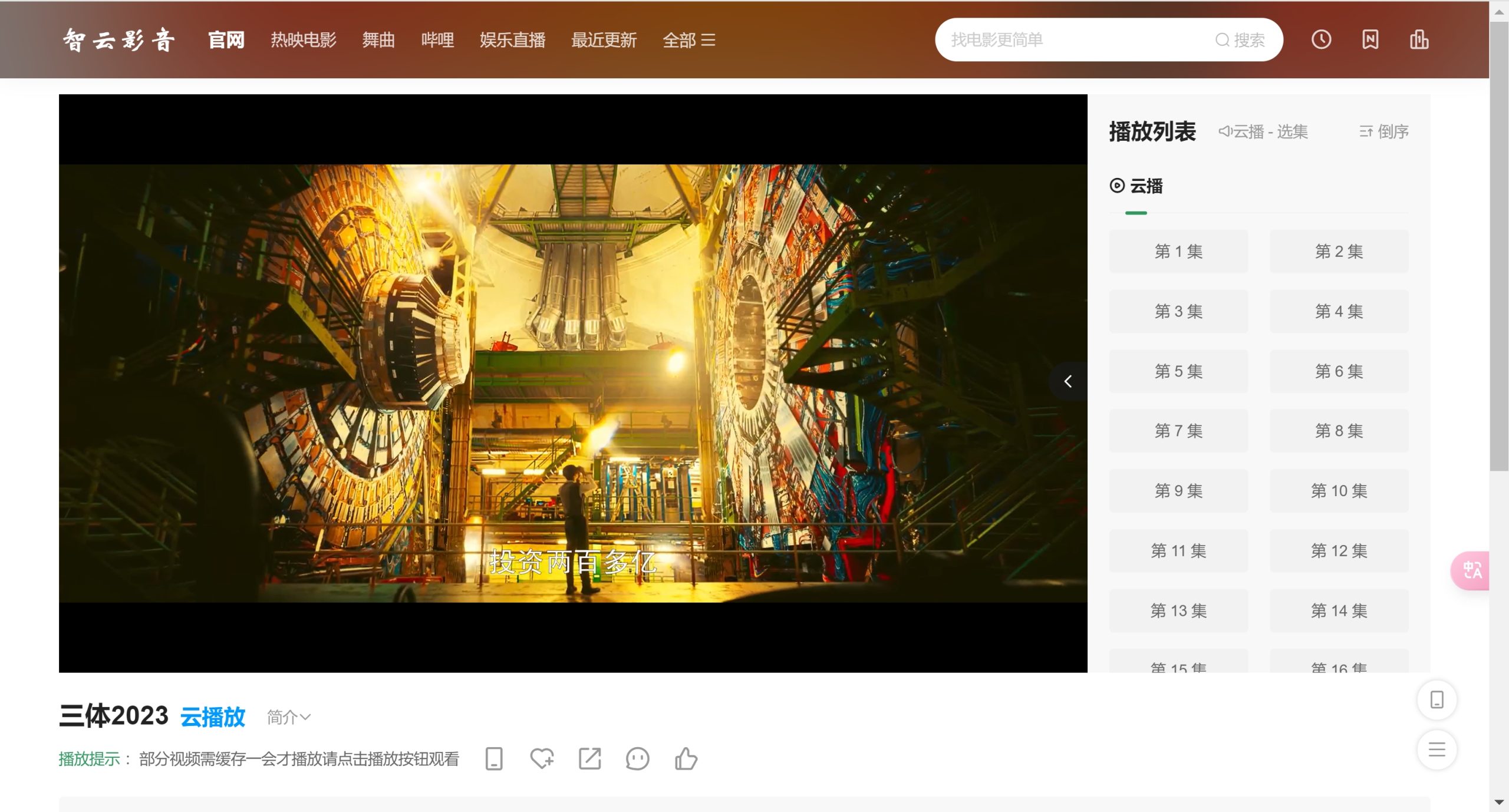
Task: Click the 三体2023 title text
Action: point(114,716)
